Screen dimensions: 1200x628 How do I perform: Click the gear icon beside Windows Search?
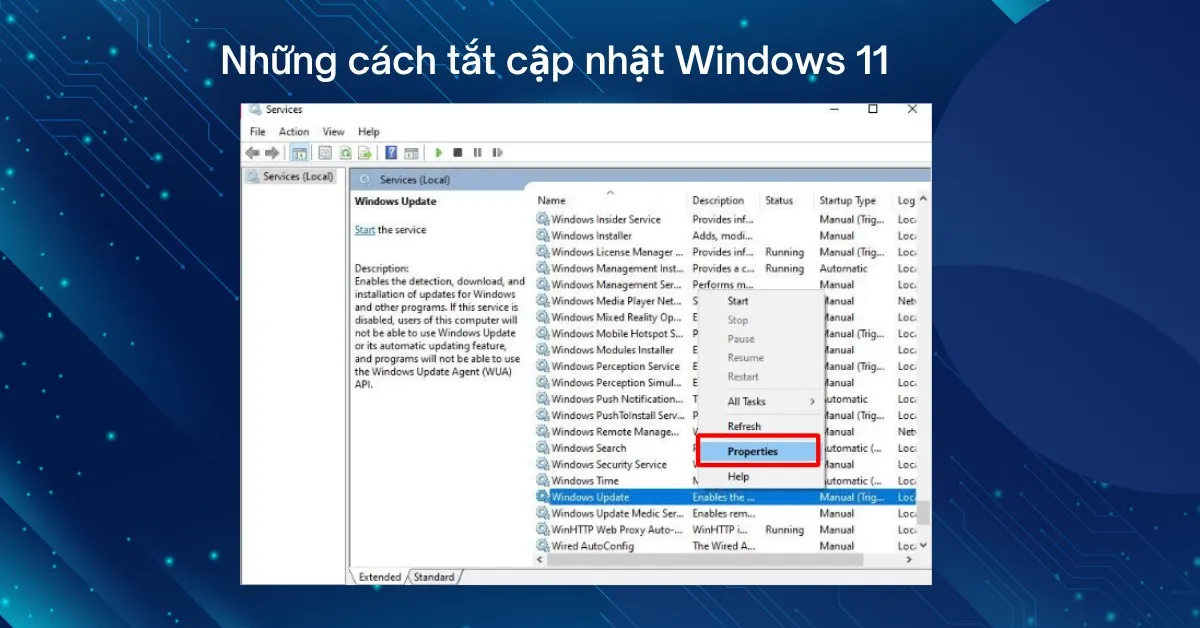coord(543,448)
